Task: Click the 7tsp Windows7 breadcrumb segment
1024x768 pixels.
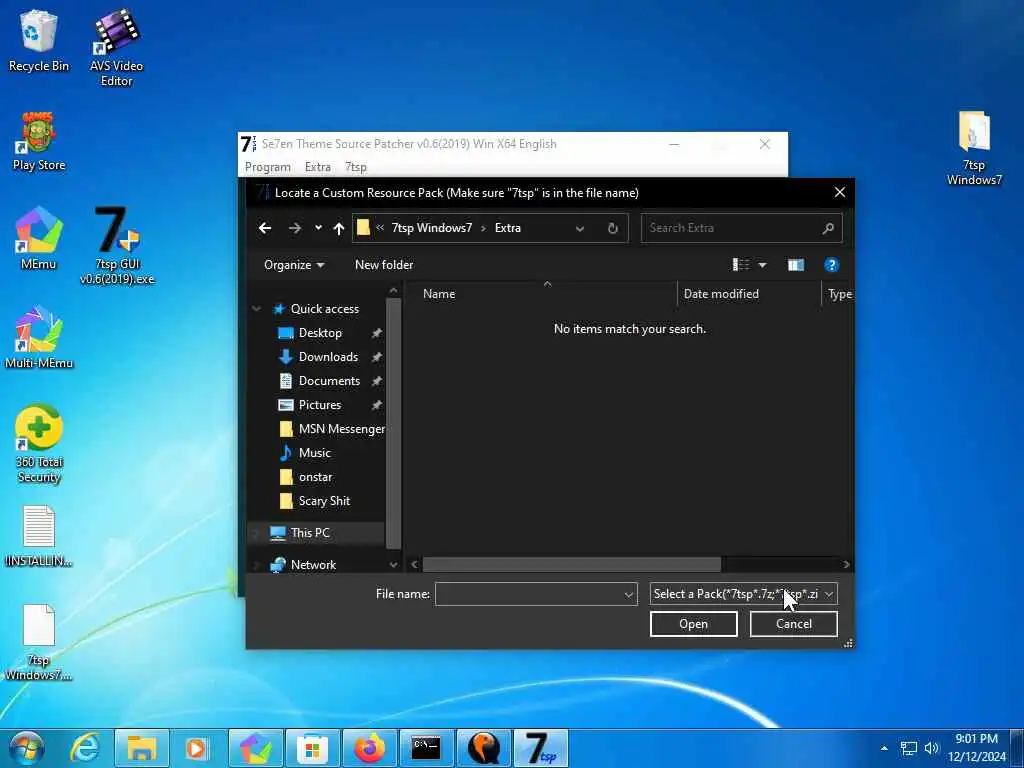Action: point(432,228)
